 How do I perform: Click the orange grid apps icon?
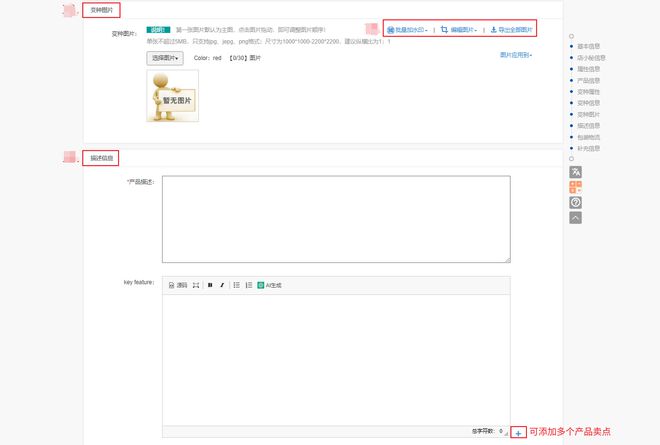click(x=575, y=187)
